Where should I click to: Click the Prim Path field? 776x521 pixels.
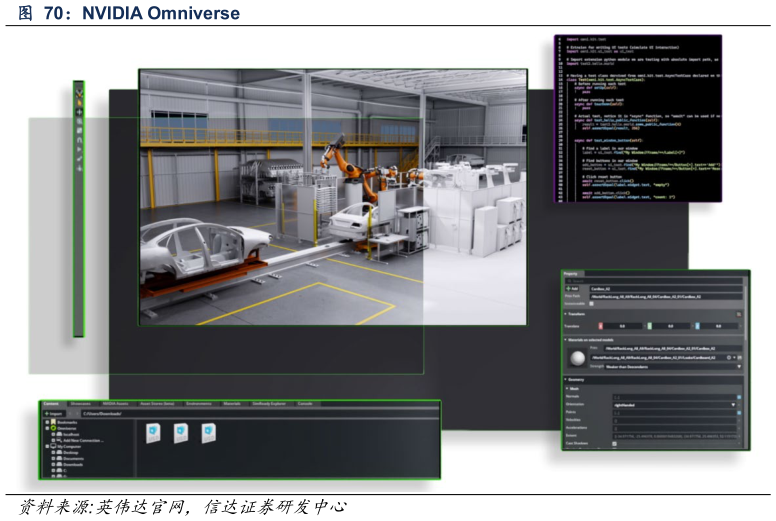[x=666, y=297]
